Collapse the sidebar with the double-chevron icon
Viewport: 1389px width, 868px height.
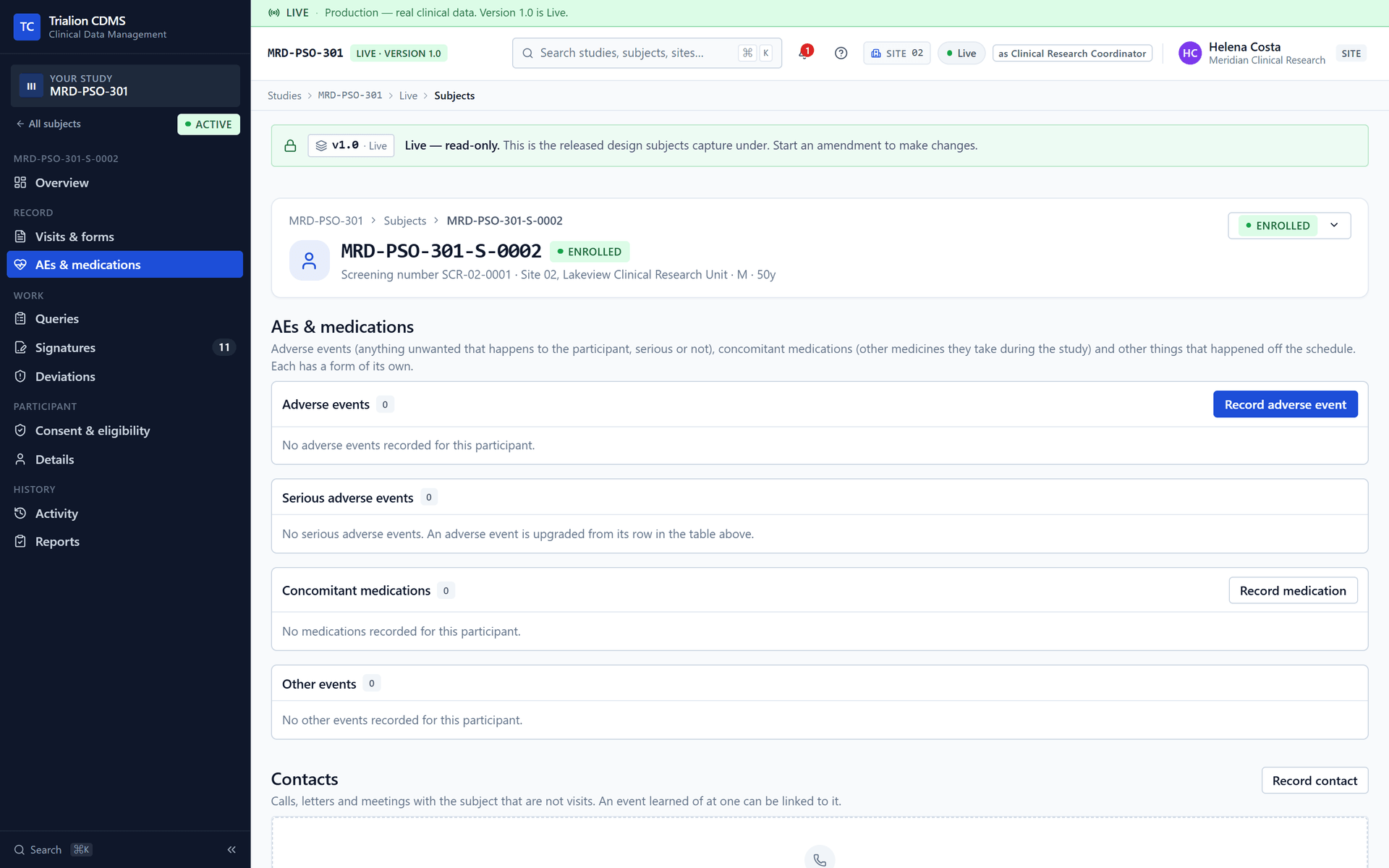click(231, 850)
